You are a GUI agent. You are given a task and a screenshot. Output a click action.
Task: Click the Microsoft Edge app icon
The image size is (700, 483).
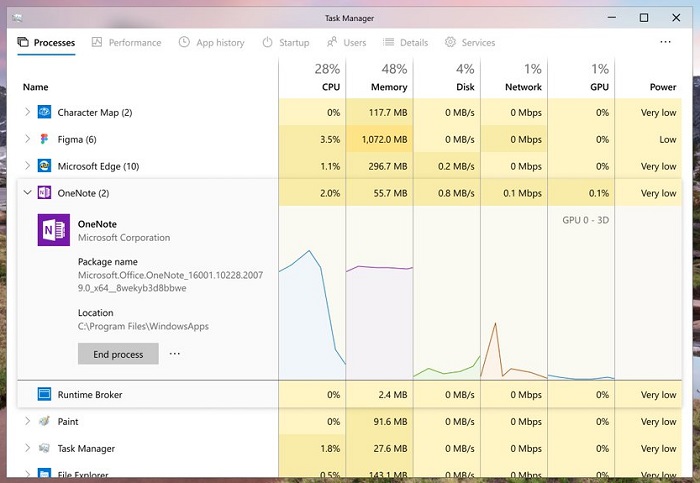pyautogui.click(x=44, y=166)
